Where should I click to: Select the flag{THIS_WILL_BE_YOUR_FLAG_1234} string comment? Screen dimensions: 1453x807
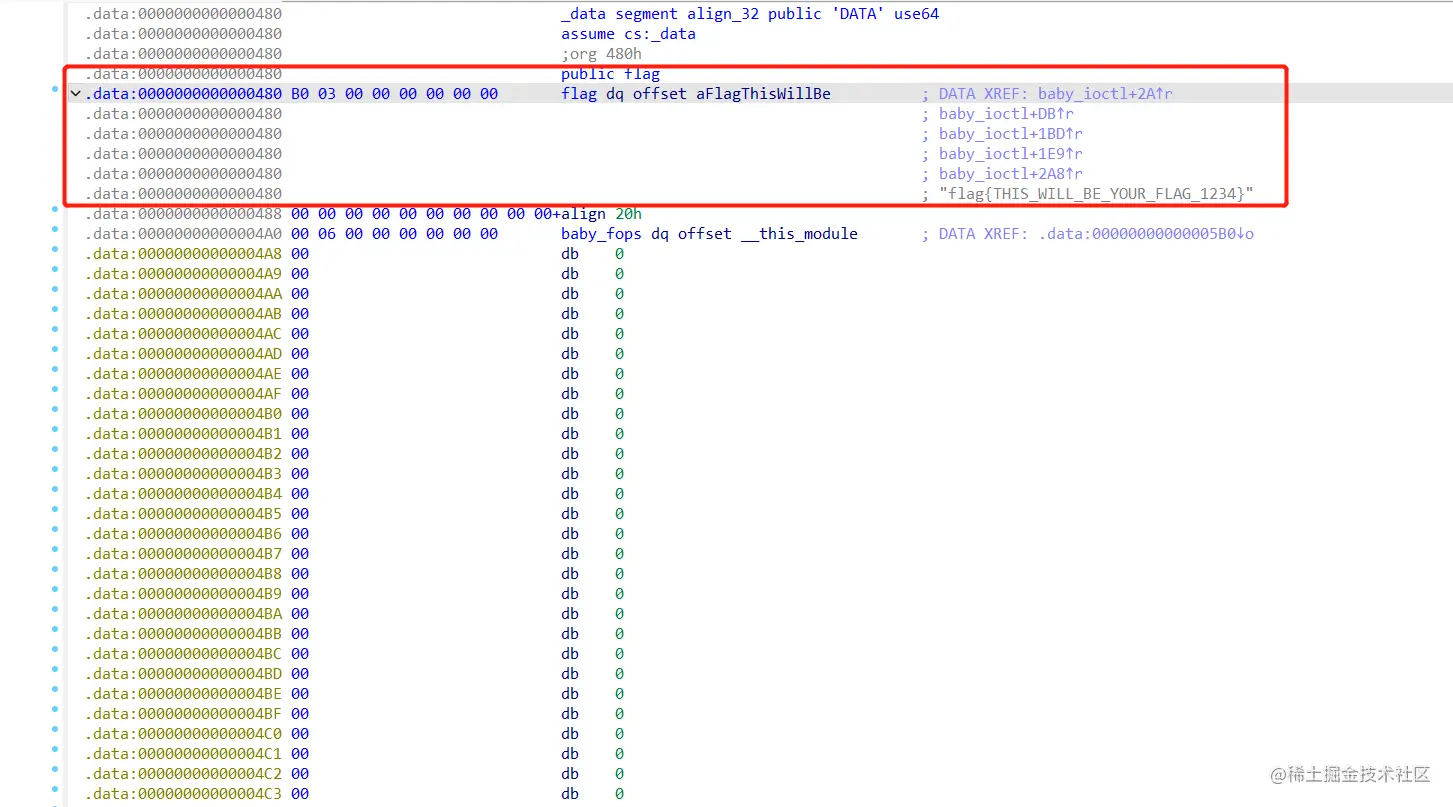1096,194
